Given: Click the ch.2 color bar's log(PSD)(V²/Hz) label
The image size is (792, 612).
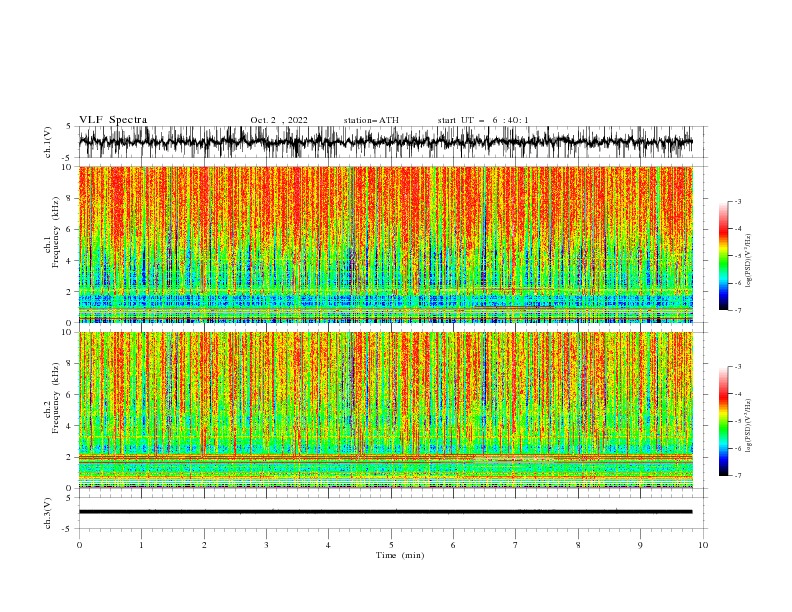Looking at the screenshot, I should click(748, 426).
